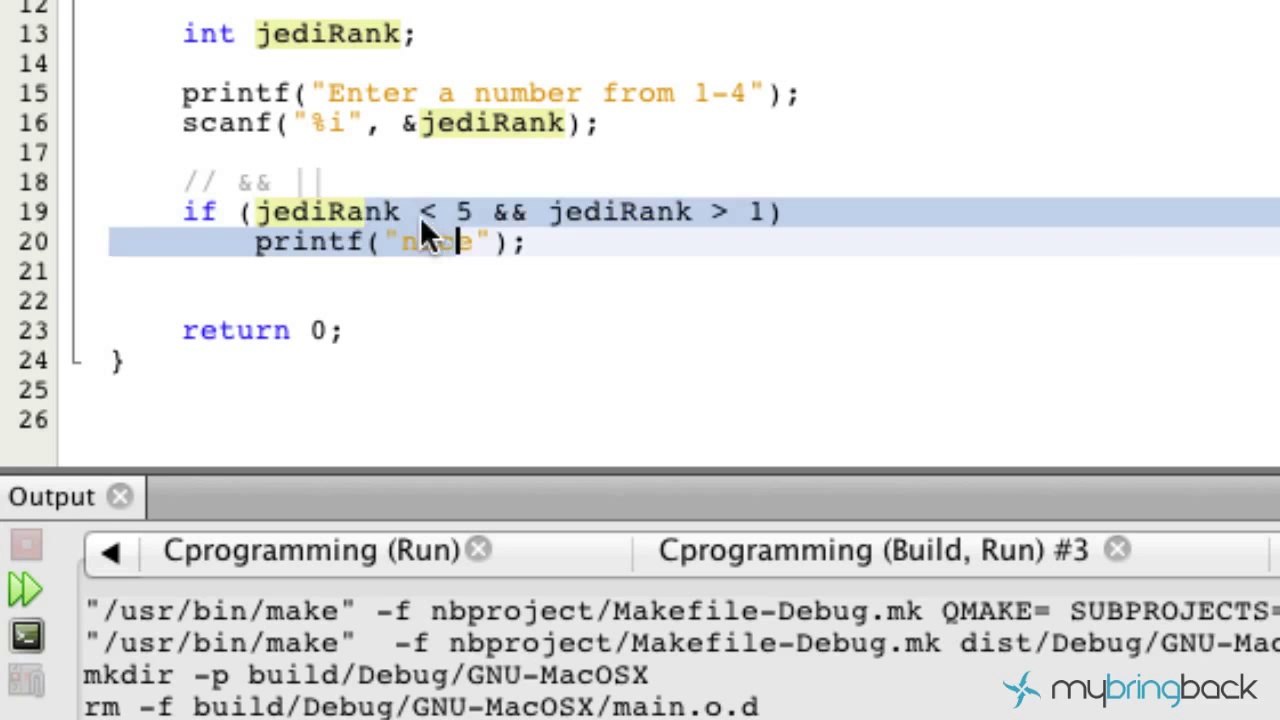Click the disabled stop icon in Output
This screenshot has height=720, width=1280.
pyautogui.click(x=27, y=545)
